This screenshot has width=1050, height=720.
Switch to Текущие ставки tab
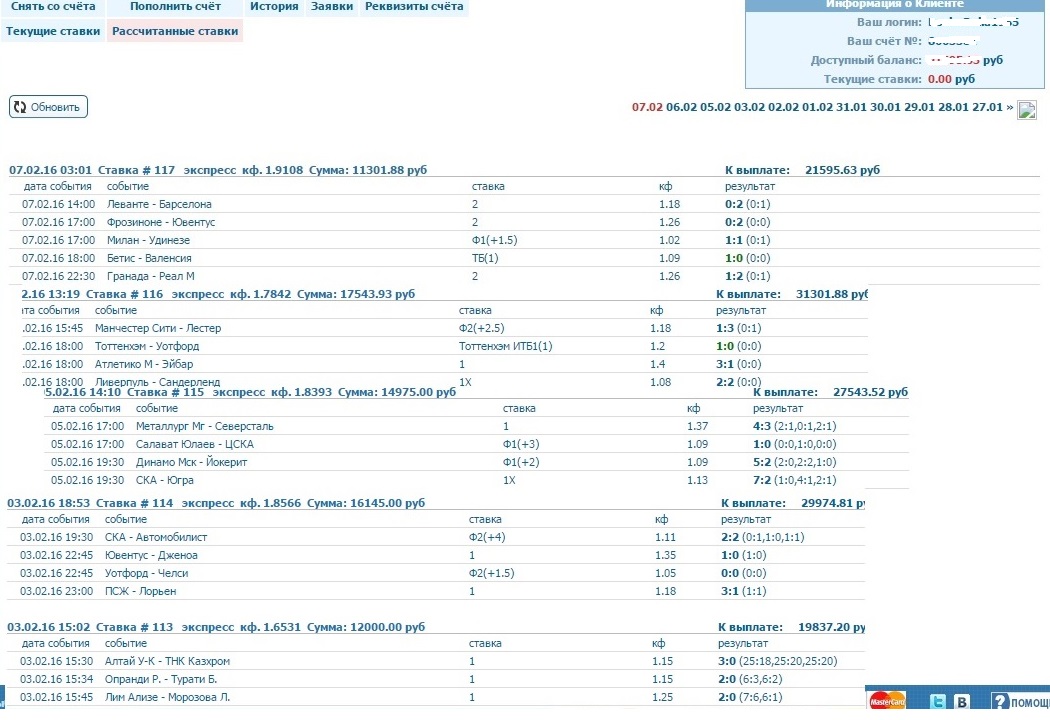click(x=53, y=31)
